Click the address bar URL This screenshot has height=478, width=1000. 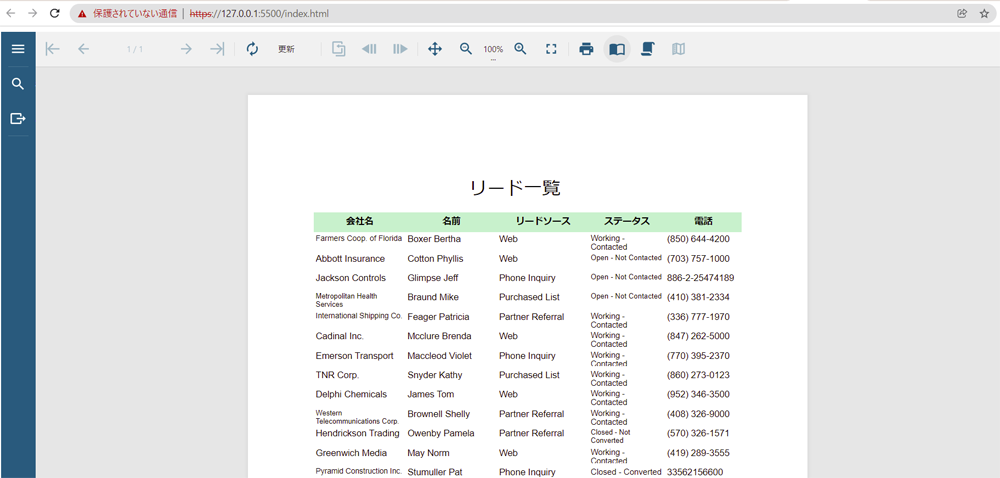coord(259,13)
